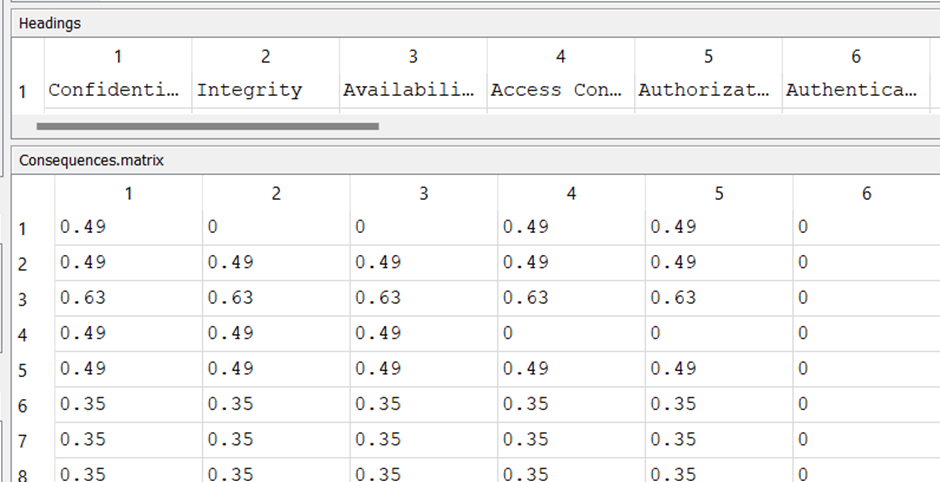Click matrix row 1, column 3 cell '0'
The width and height of the screenshot is (940, 482).
point(423,227)
